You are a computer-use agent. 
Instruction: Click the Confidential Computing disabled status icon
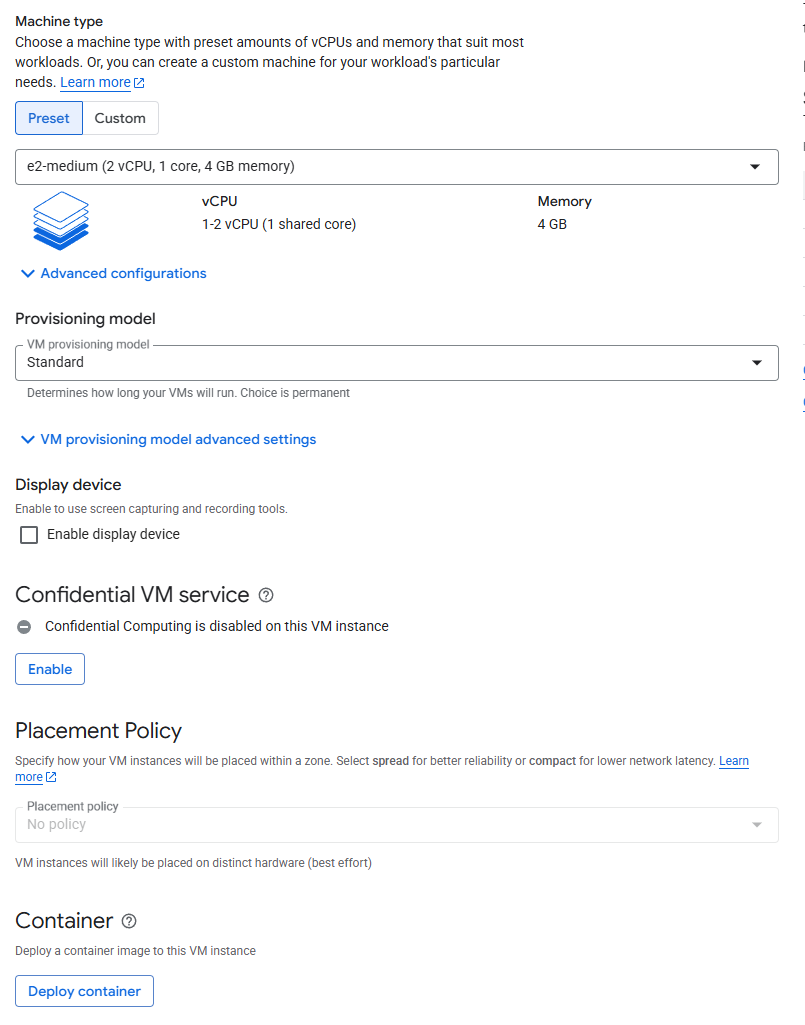[24, 627]
